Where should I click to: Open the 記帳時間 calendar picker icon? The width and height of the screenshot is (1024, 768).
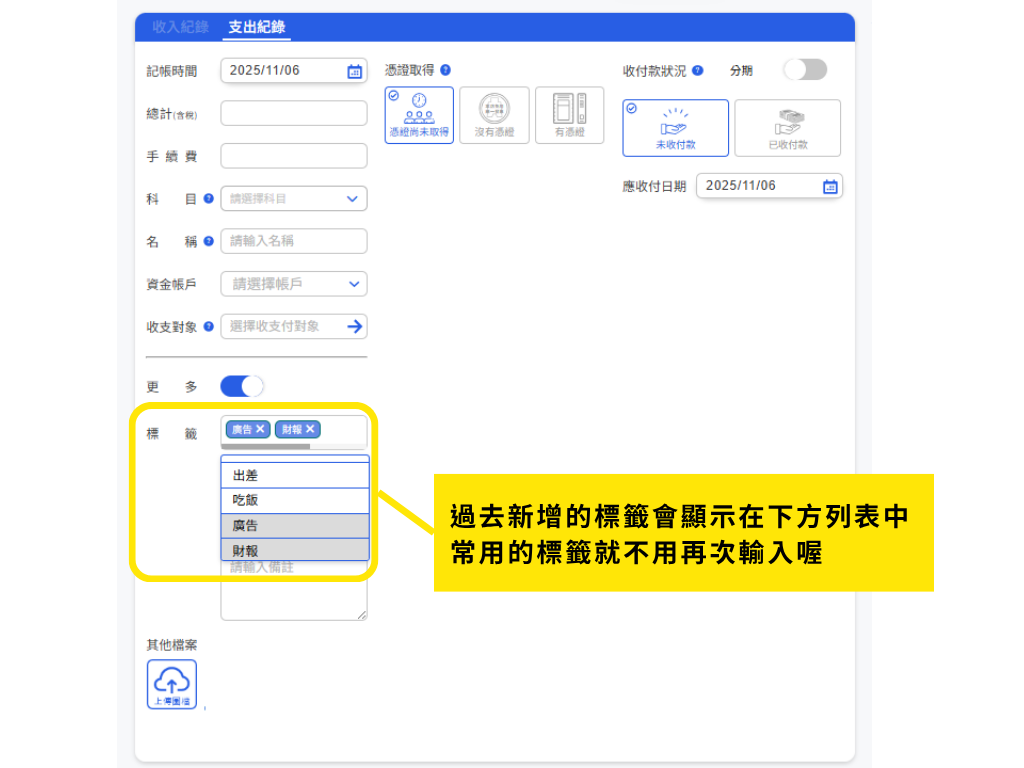[354, 71]
